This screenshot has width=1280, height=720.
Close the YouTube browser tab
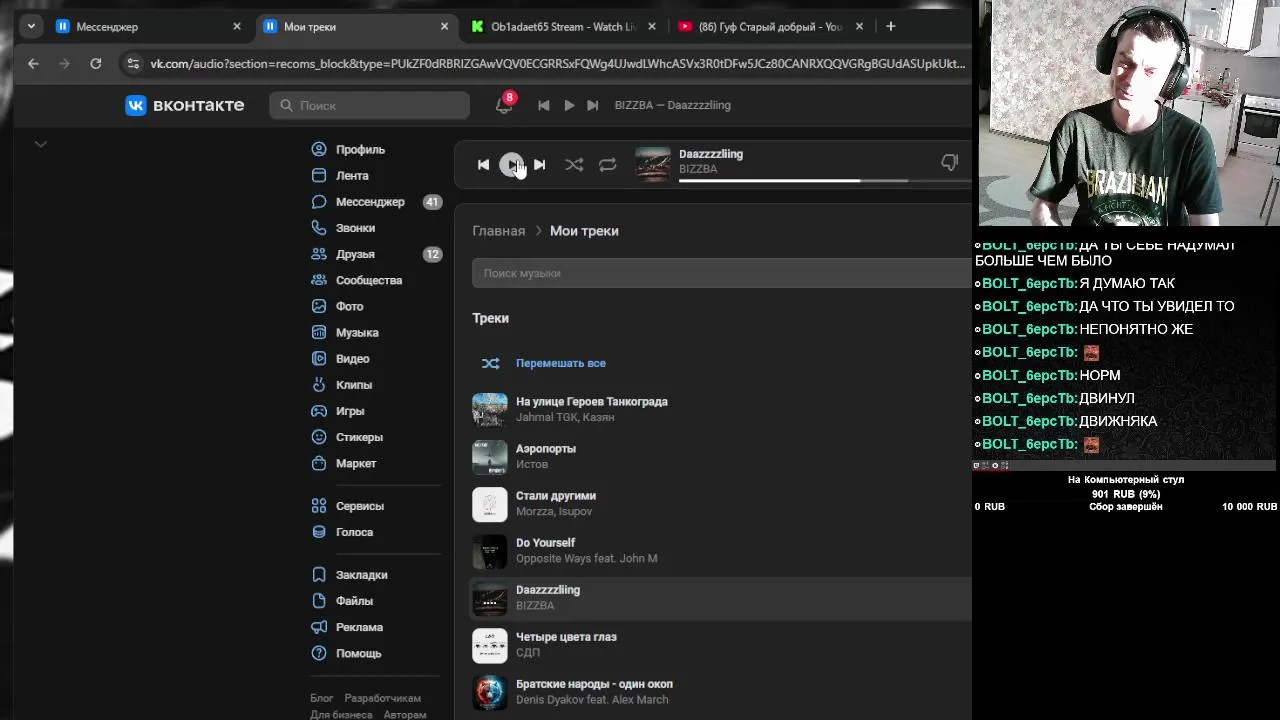[x=859, y=26]
